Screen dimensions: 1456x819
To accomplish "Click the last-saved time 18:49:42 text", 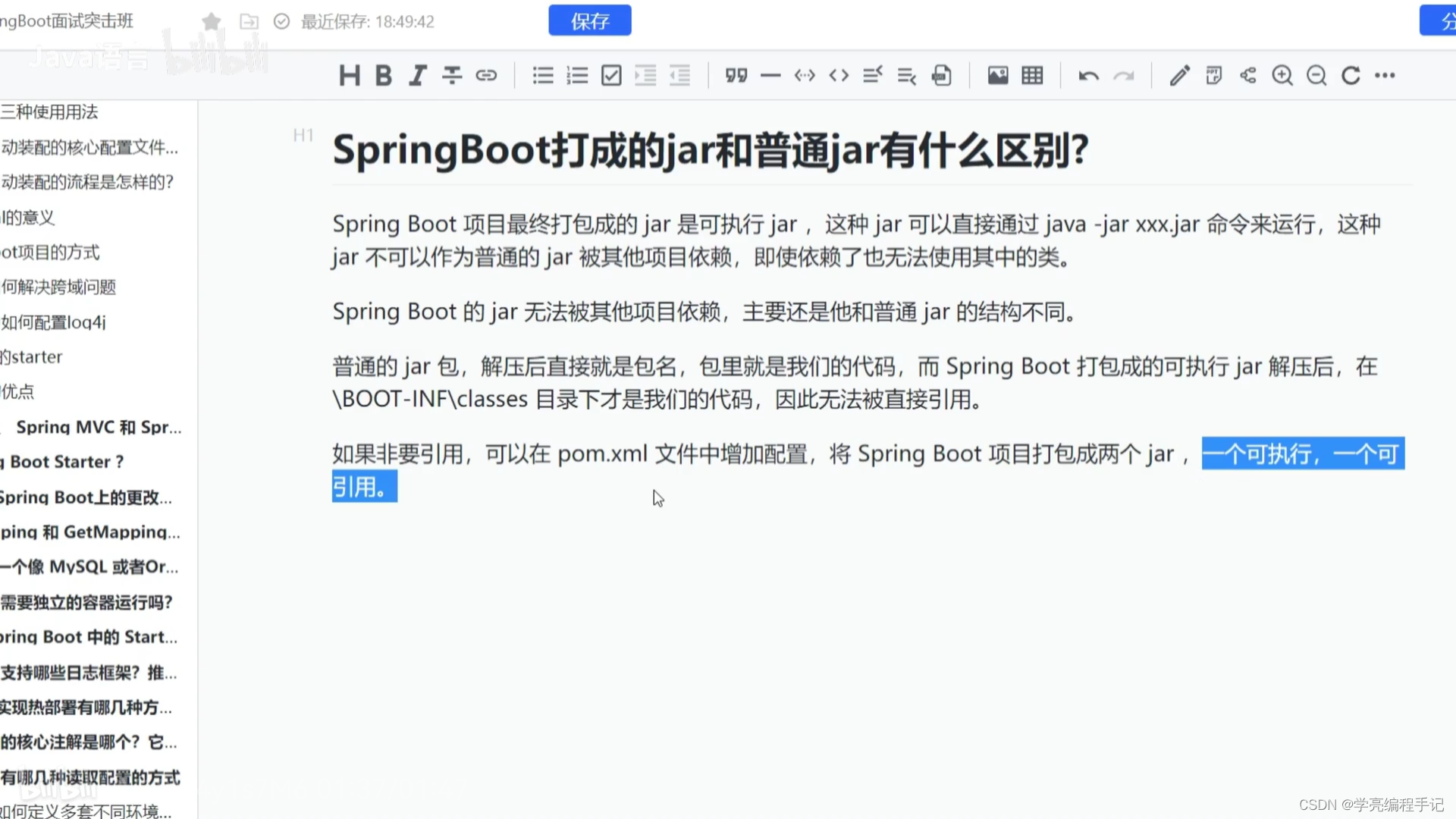I will click(405, 22).
